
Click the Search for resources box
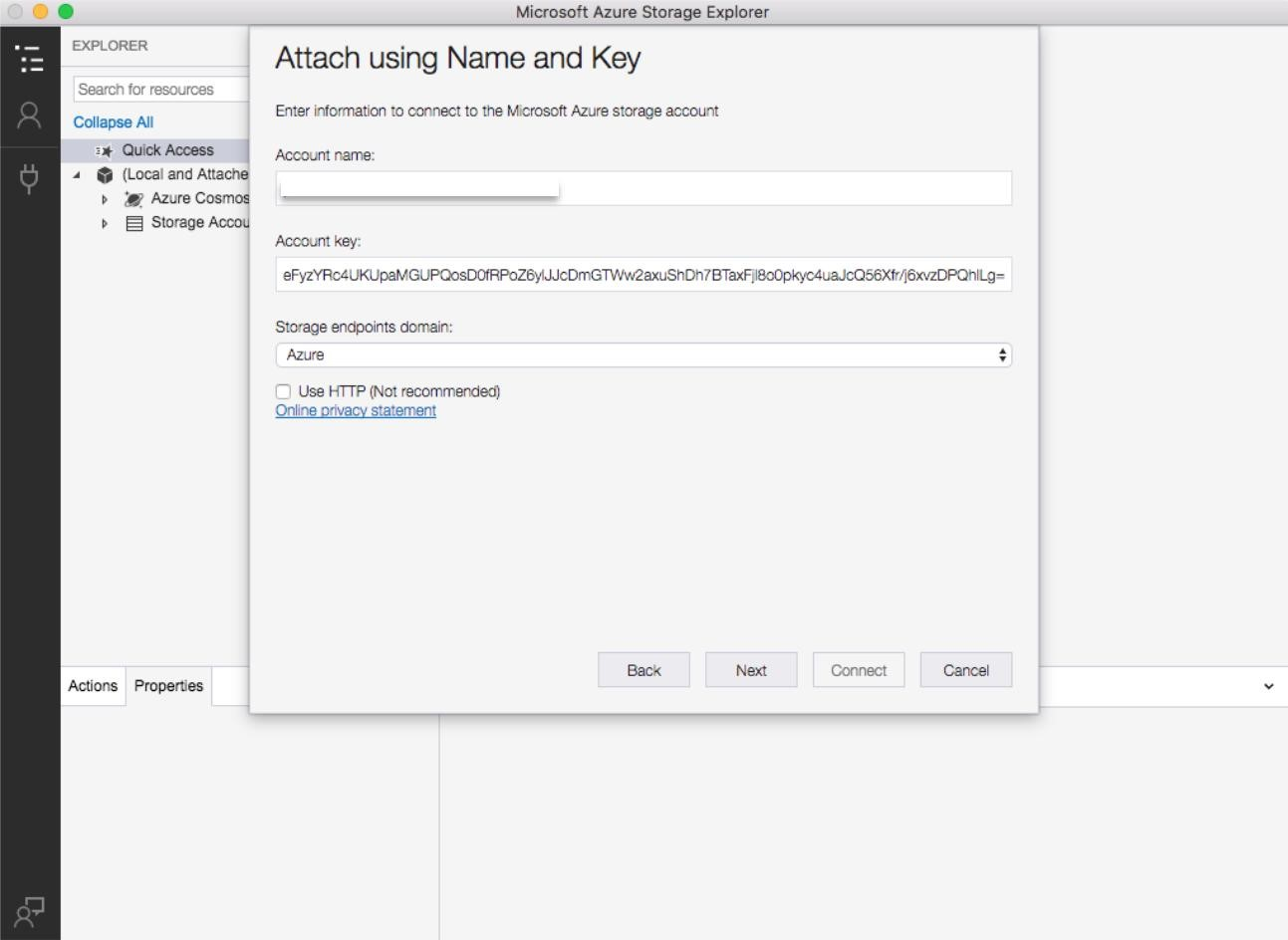point(160,90)
